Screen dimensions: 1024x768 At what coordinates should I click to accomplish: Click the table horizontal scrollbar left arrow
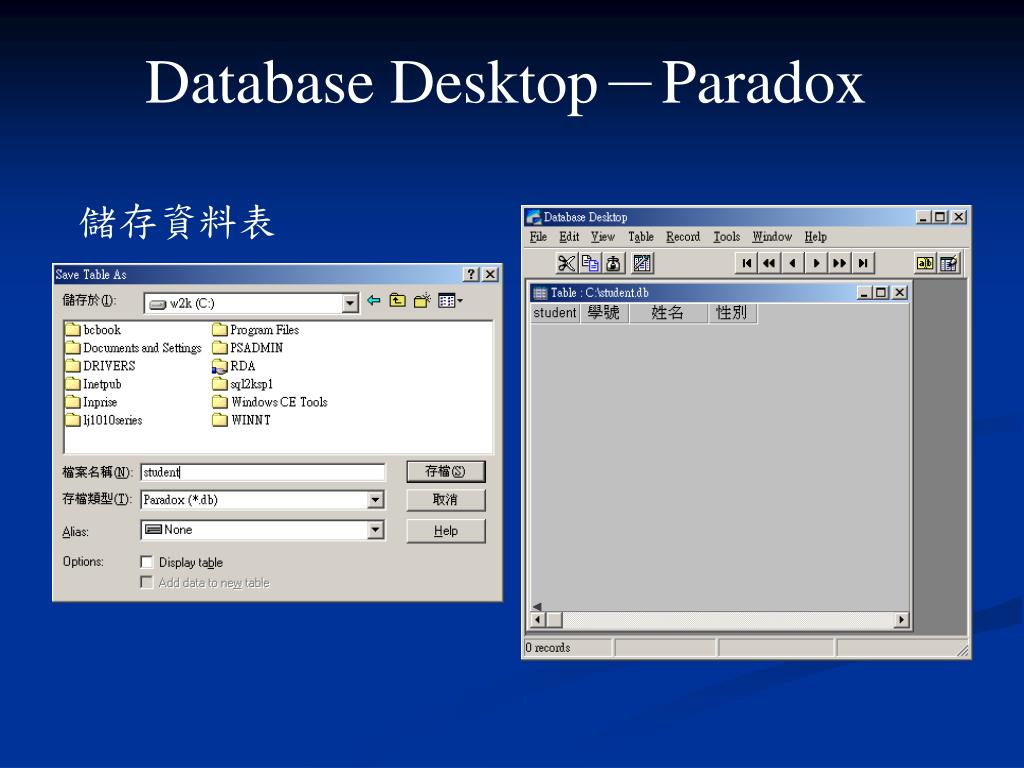pyautogui.click(x=538, y=619)
